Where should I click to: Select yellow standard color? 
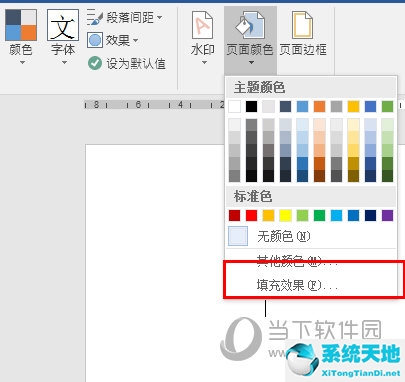coord(285,215)
